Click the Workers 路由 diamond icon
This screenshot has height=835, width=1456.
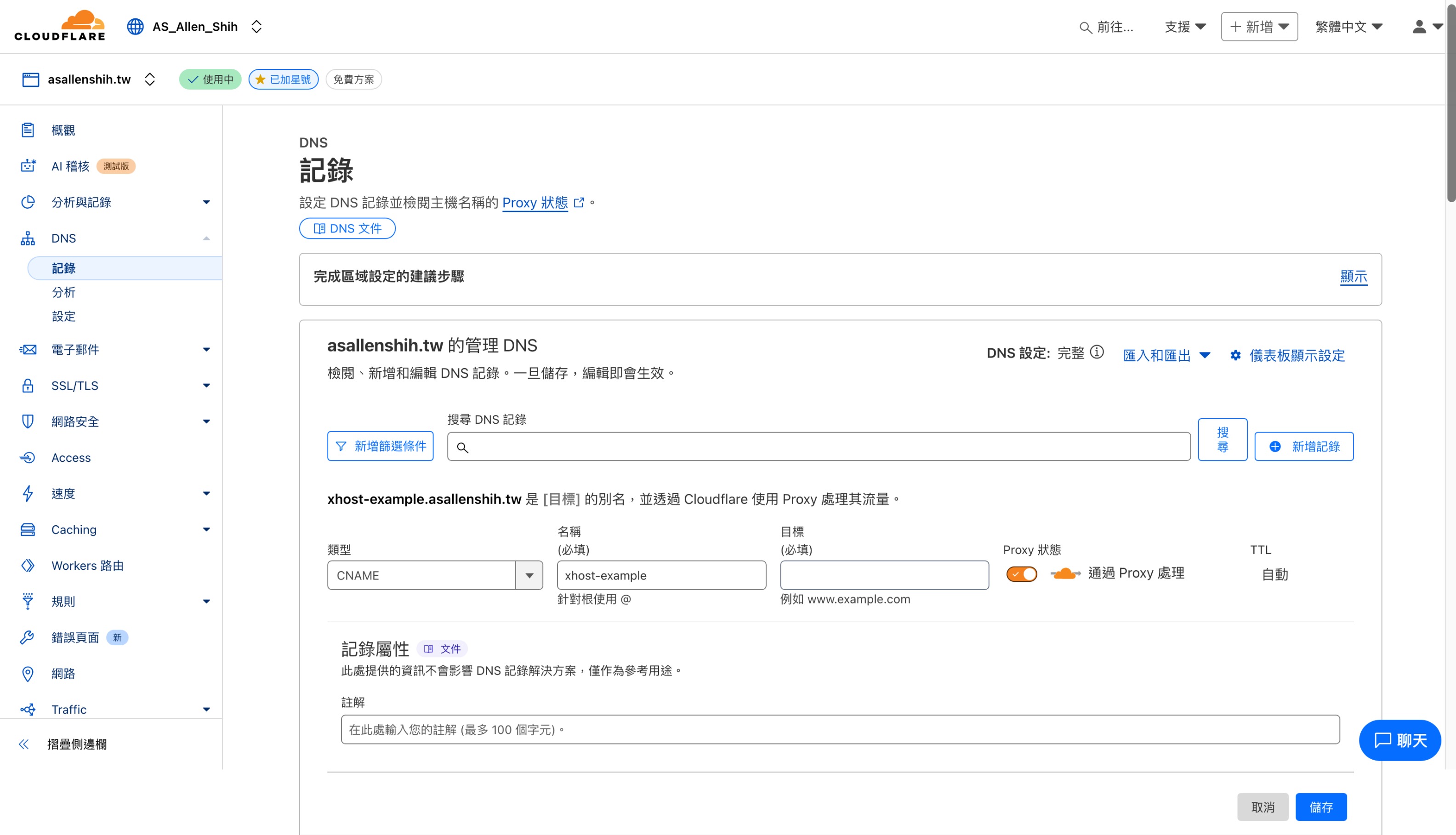[28, 565]
